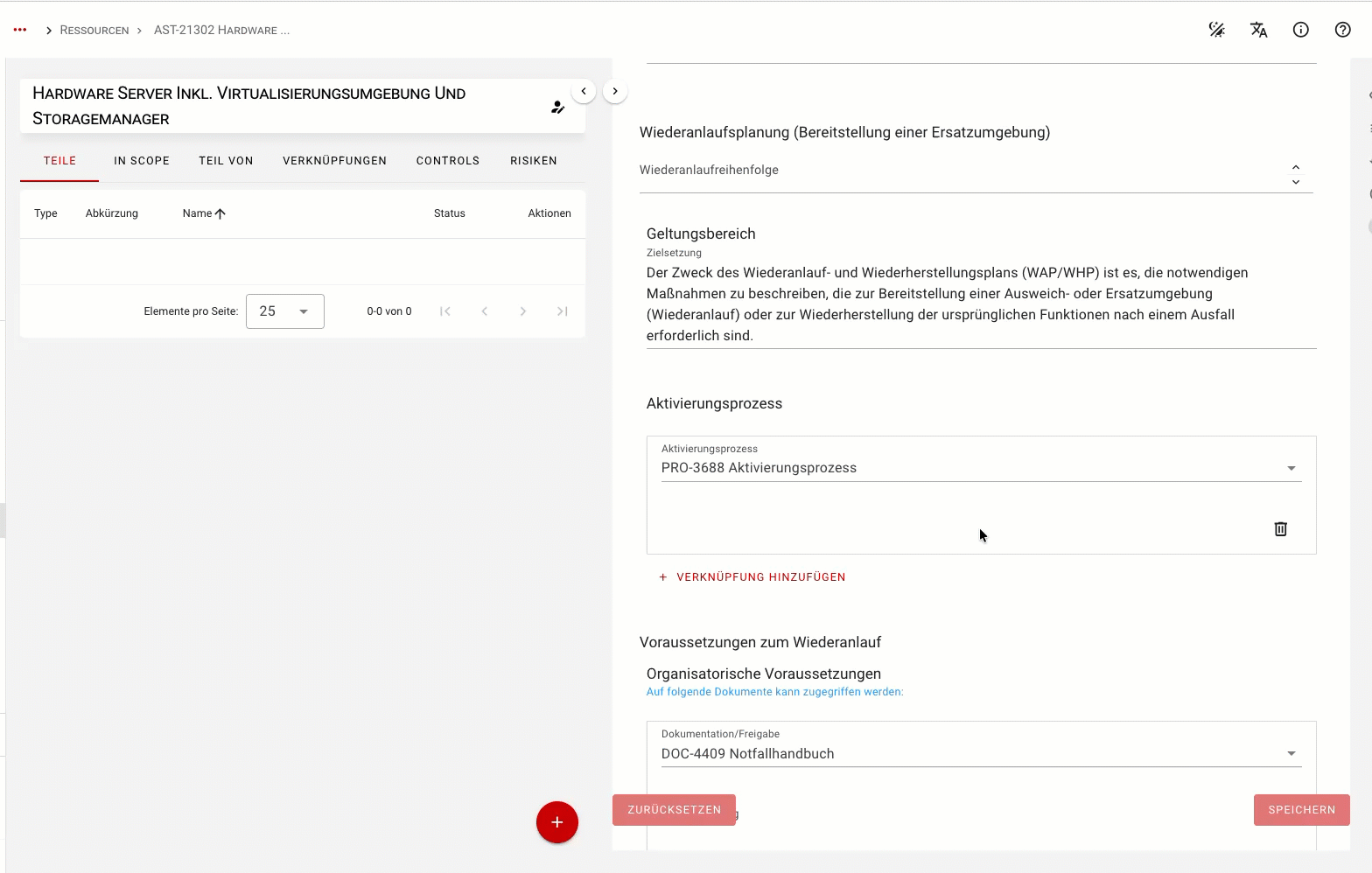Screen dimensions: 1372x873
Task: Open the PRO-3688 Aktivierungsprozess dropdown
Action: [x=981, y=468]
